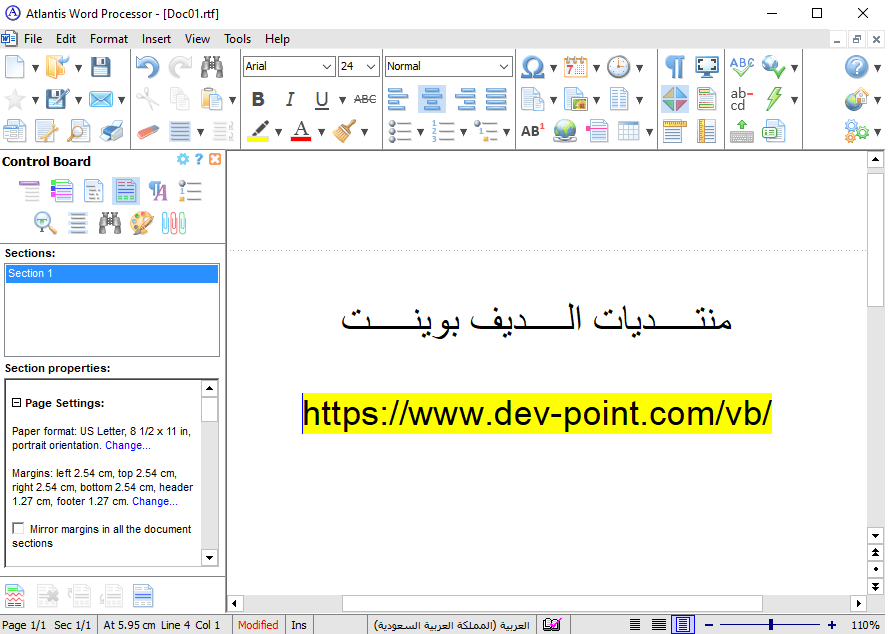
Task: Toggle fullscreen mode with the monitor icon
Action: tap(707, 67)
